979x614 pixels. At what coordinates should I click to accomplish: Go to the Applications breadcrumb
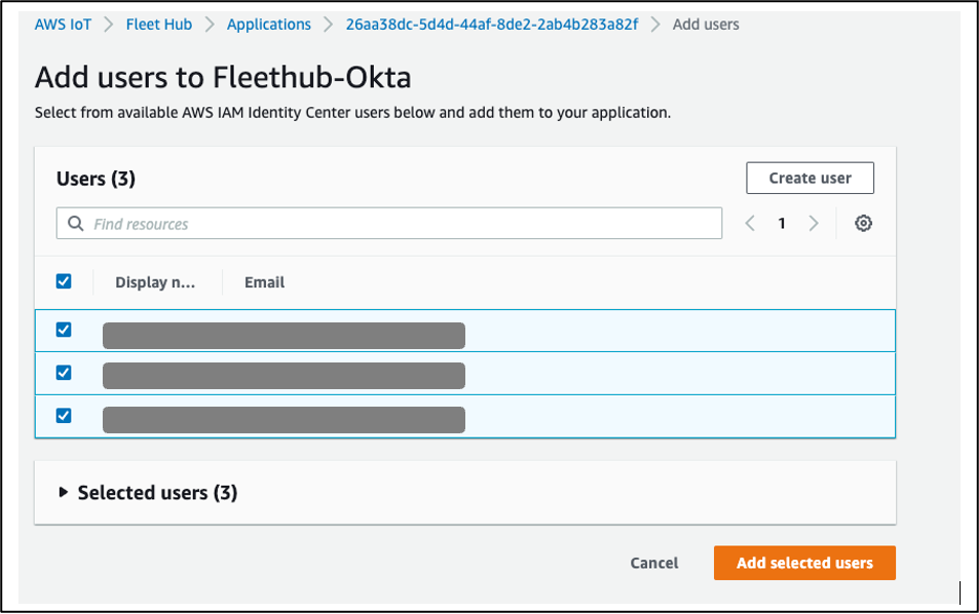268,23
